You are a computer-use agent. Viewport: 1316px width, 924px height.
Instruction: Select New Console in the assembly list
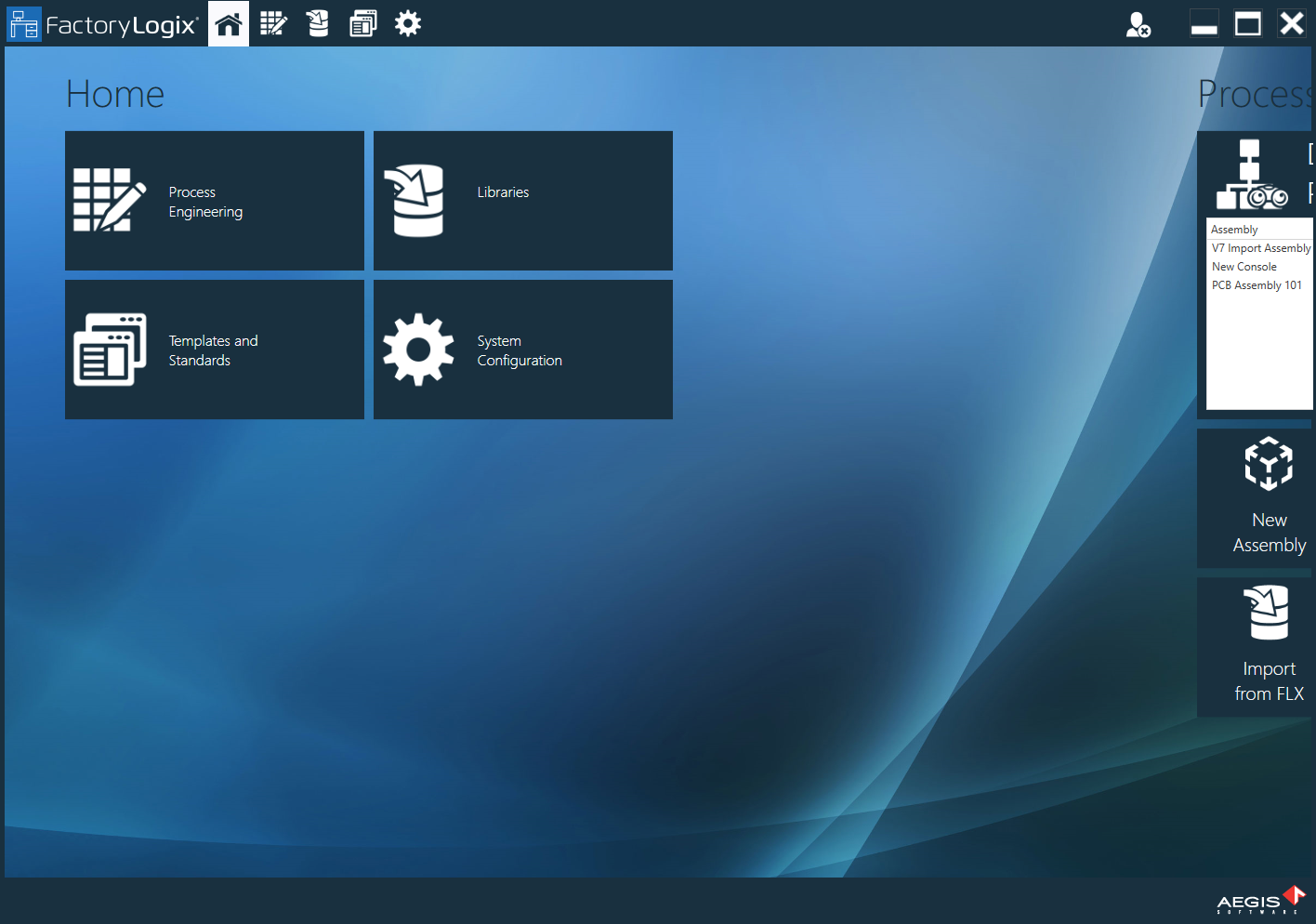[1244, 266]
